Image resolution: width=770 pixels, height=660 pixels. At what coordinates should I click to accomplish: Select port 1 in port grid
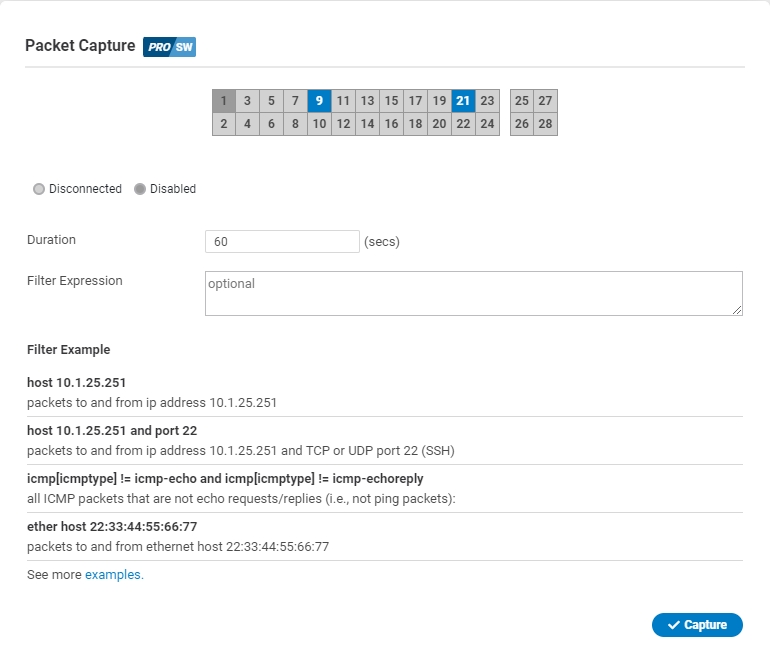223,101
